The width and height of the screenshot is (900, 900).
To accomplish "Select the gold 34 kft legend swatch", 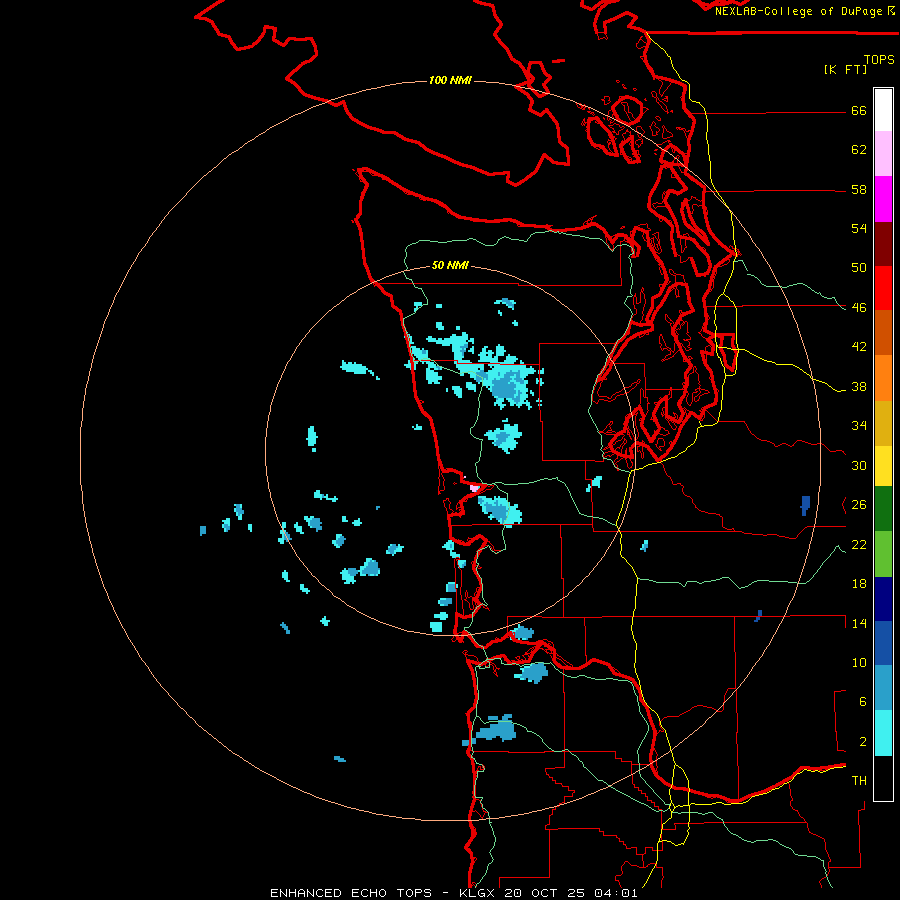I will [883, 422].
